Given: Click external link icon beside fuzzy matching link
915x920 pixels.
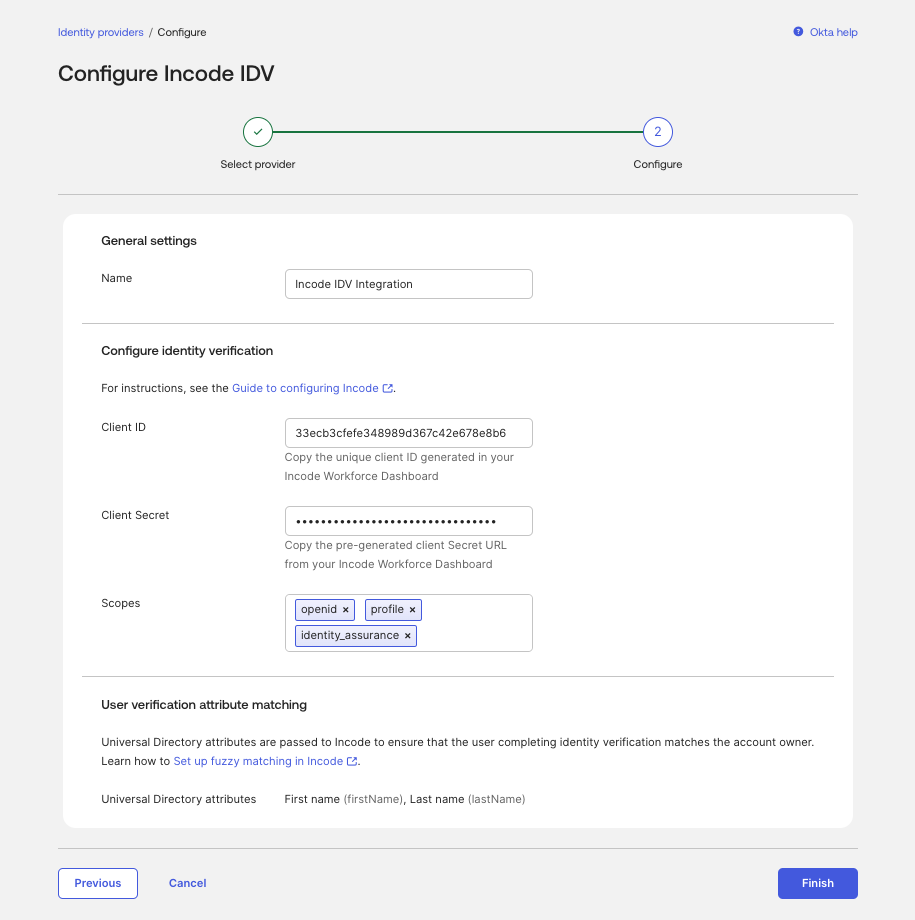Looking at the screenshot, I should [352, 761].
